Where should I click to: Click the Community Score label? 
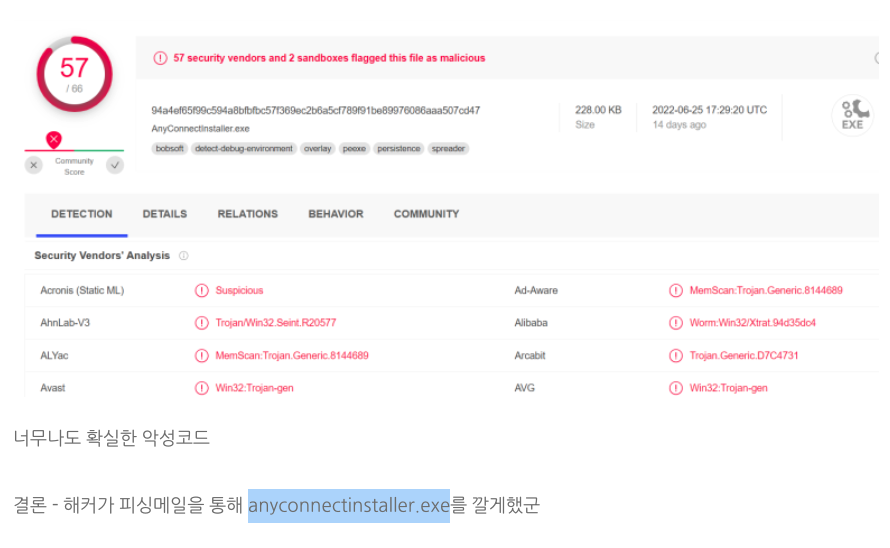tap(74, 166)
